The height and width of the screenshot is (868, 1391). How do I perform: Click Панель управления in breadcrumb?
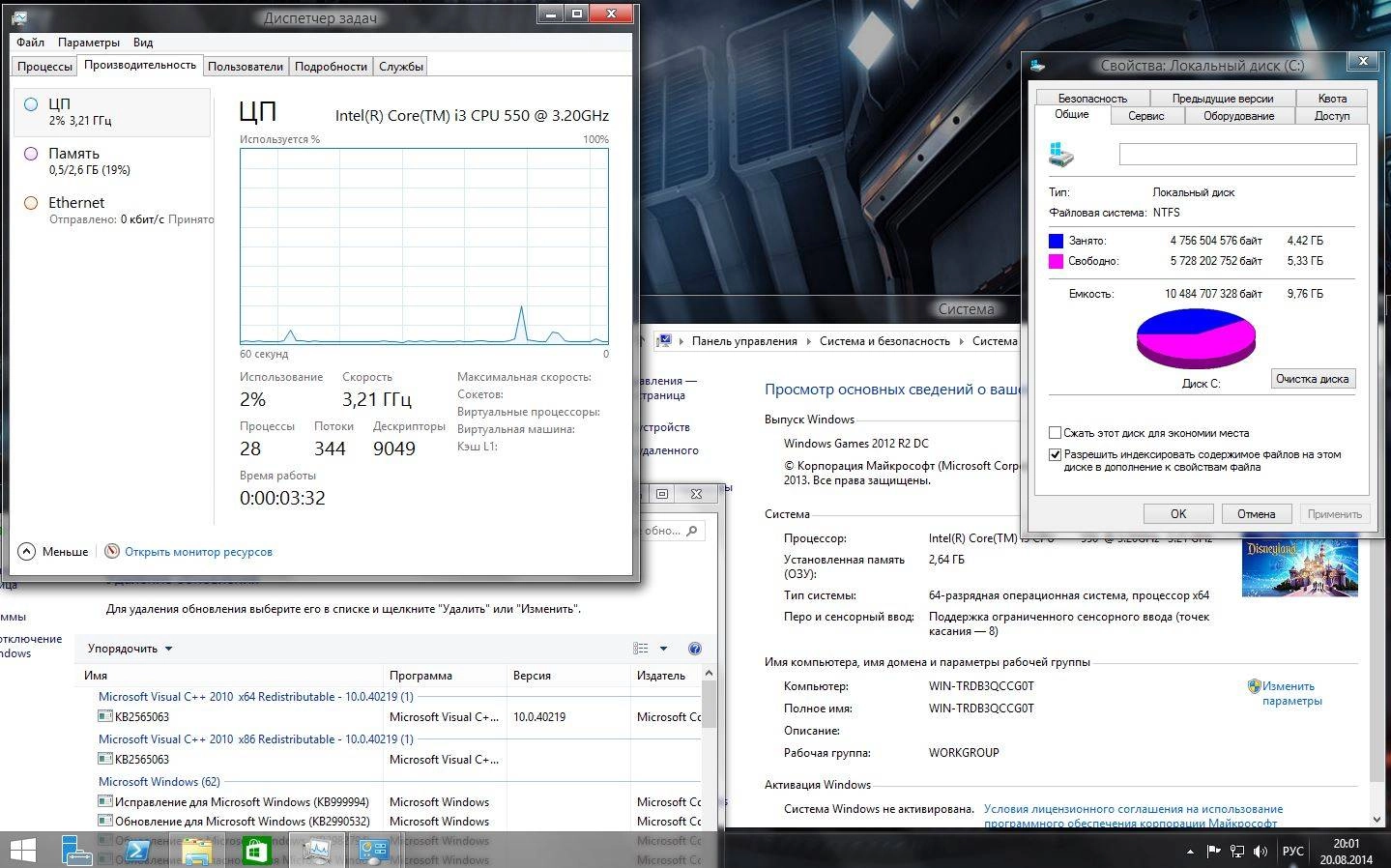tap(744, 341)
